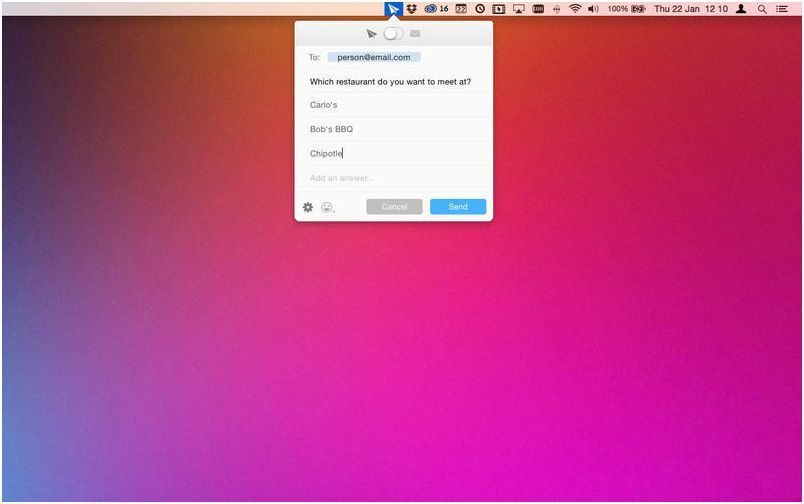Click the date and time in menu bar

pyautogui.click(x=691, y=8)
